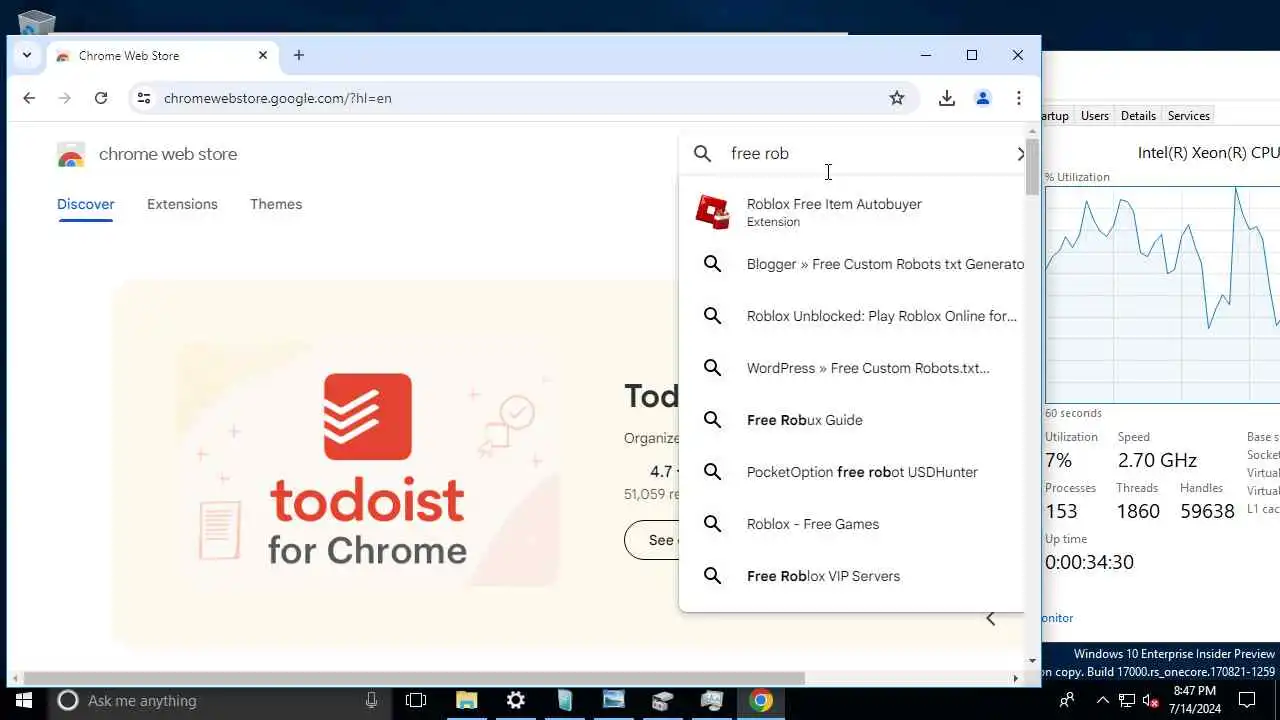Image resolution: width=1280 pixels, height=720 pixels.
Task: Click the chrome web store logo
Action: 147,154
